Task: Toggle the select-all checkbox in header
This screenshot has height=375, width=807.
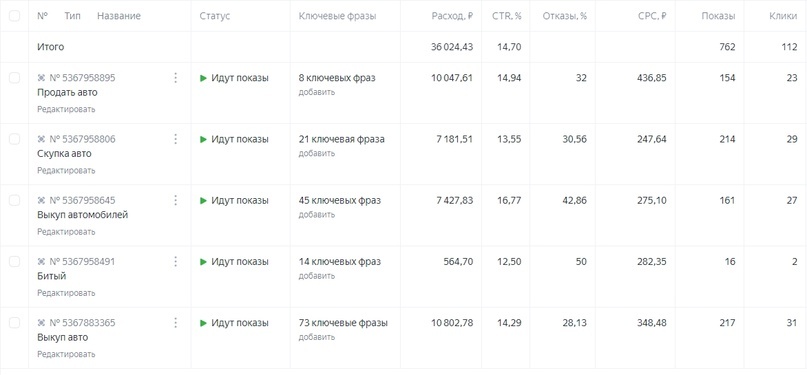Action: 14,16
